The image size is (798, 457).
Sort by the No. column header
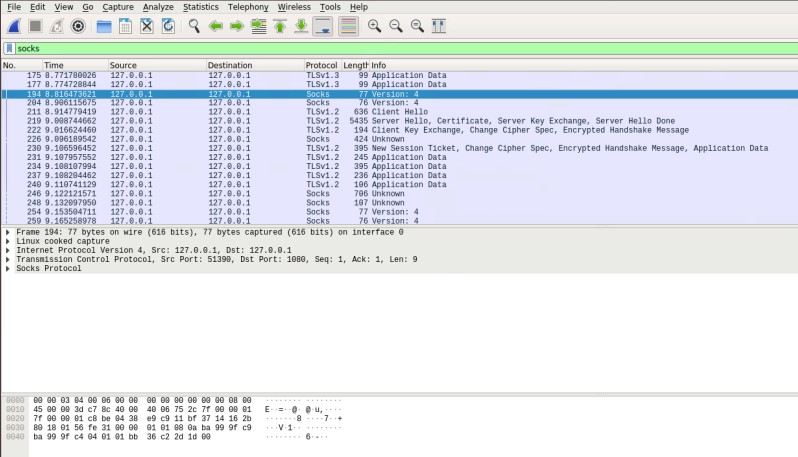(x=21, y=65)
